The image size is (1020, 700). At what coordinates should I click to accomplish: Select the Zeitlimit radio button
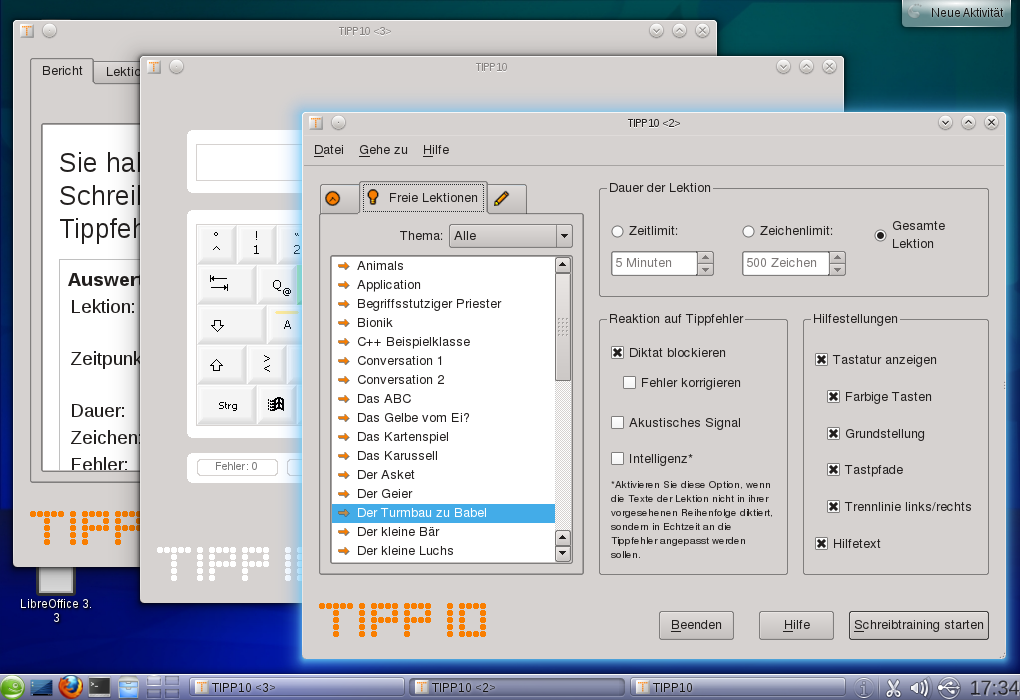click(x=617, y=231)
